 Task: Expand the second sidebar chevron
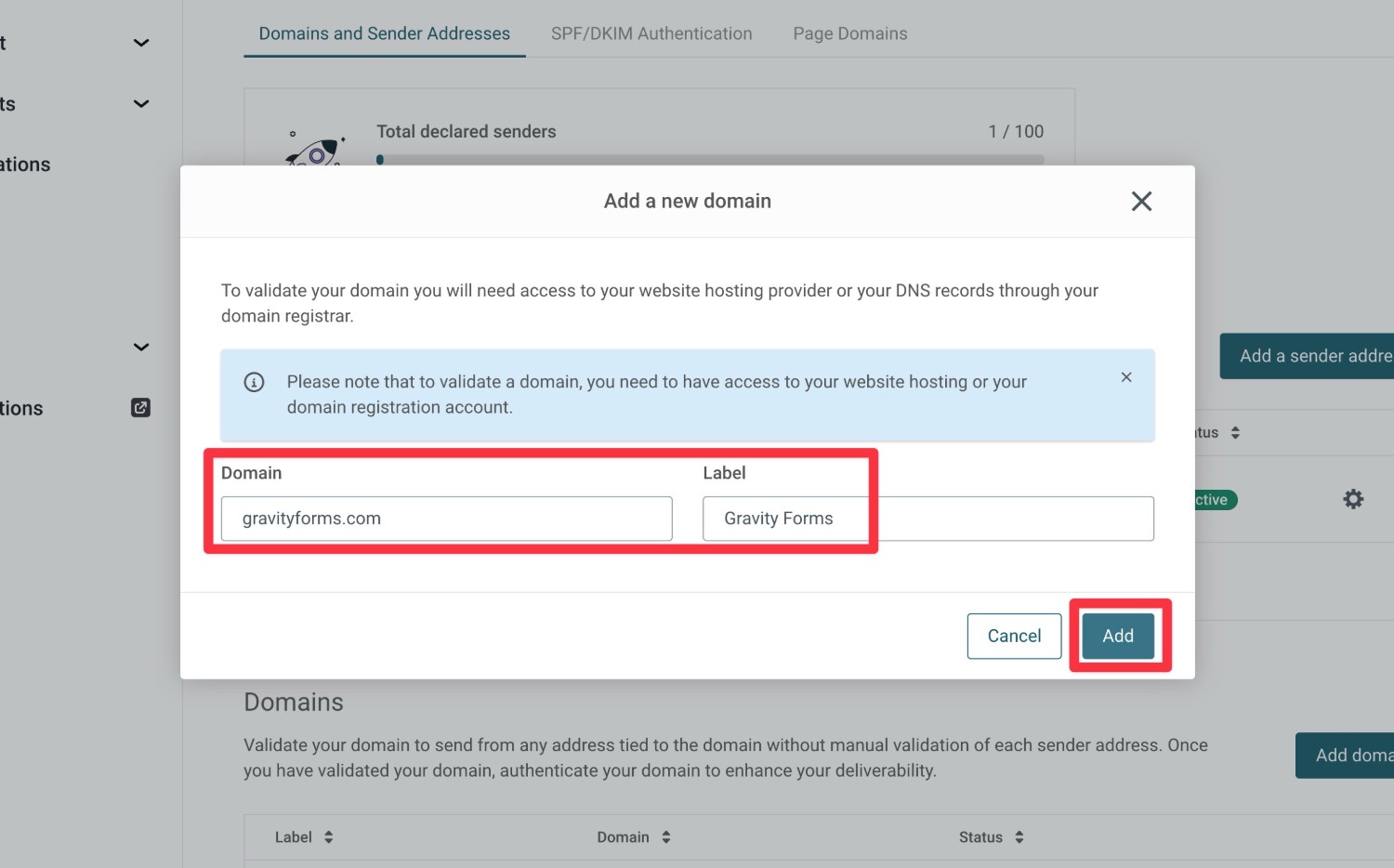tap(141, 103)
